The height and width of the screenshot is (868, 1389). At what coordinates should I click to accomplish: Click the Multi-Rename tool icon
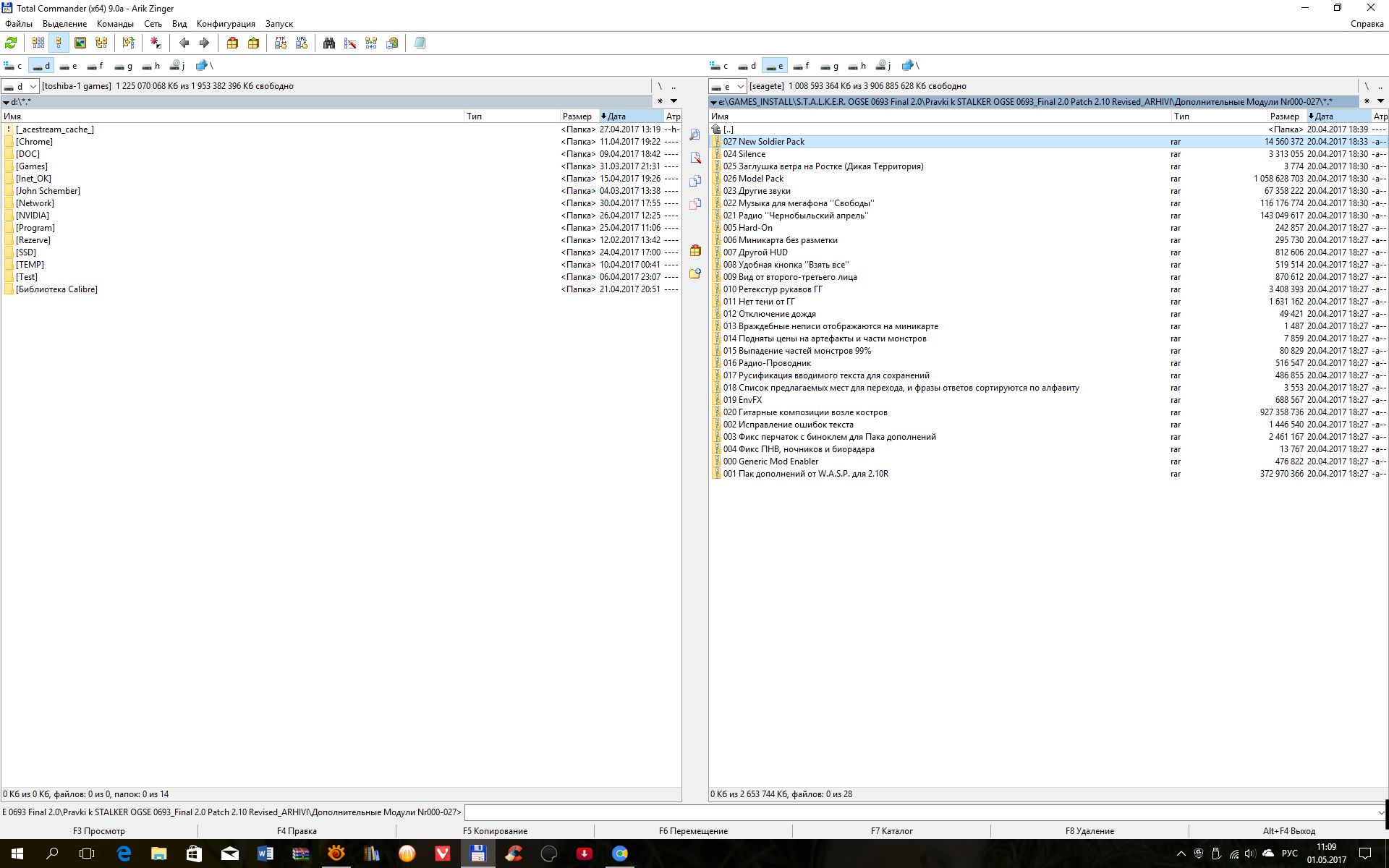click(x=350, y=43)
